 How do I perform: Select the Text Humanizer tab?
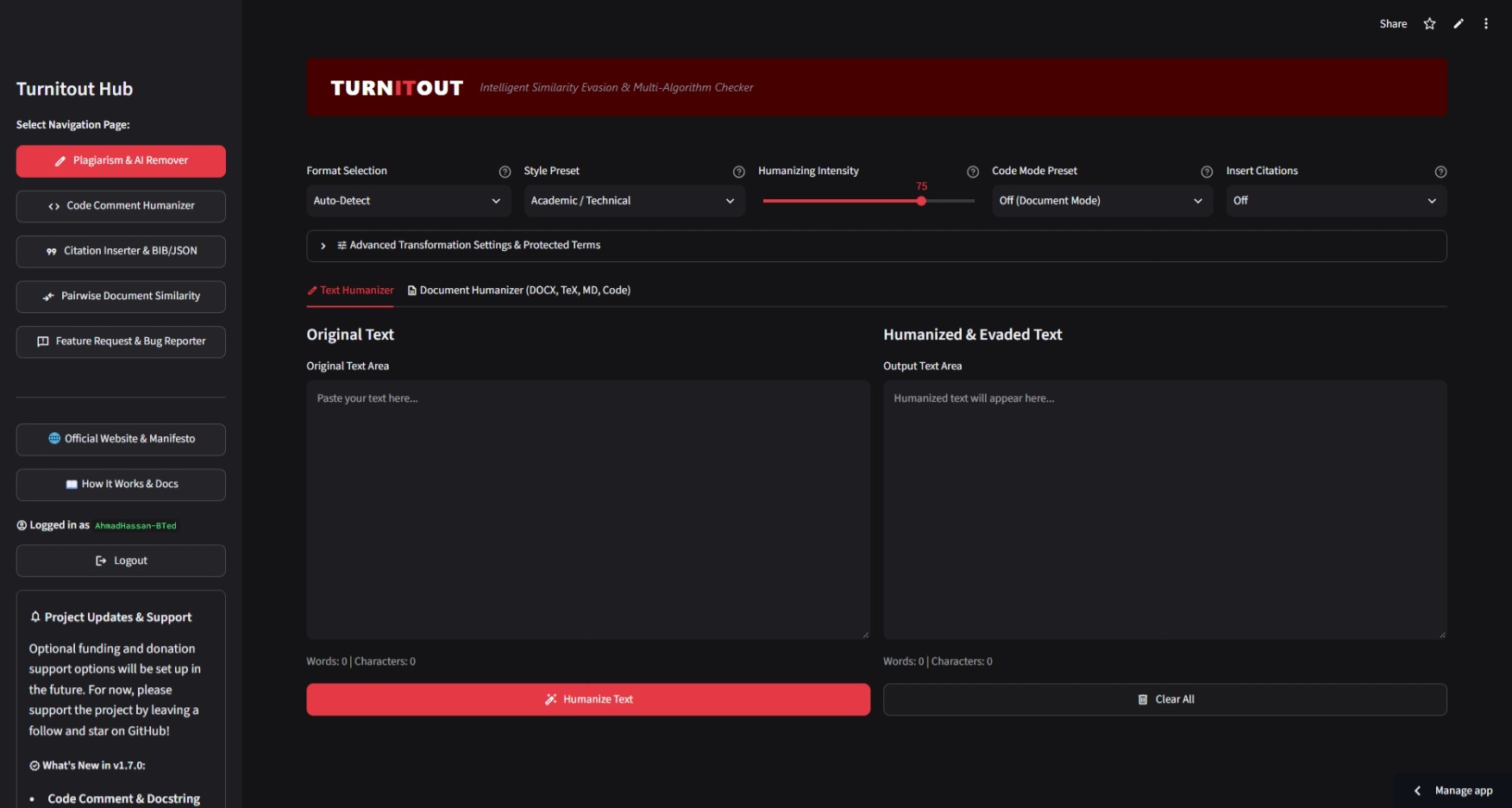(350, 291)
